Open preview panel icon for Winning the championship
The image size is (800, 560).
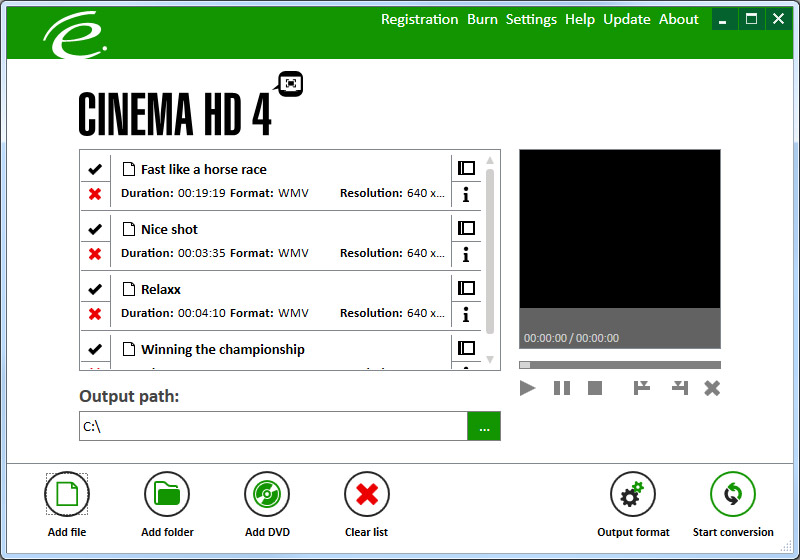466,348
